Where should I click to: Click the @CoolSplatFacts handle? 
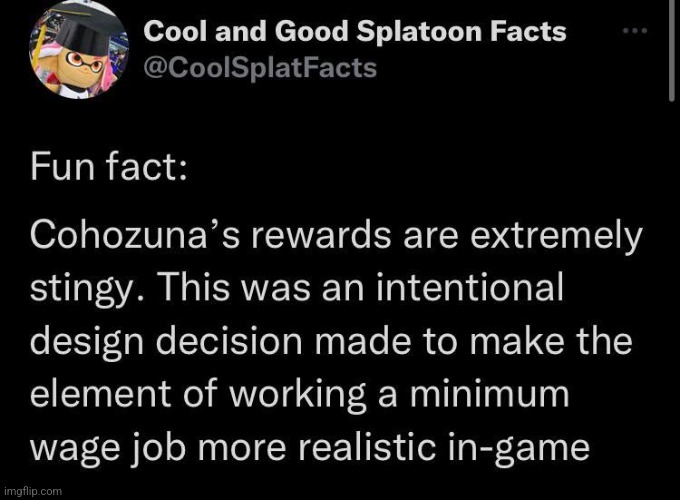[x=260, y=68]
